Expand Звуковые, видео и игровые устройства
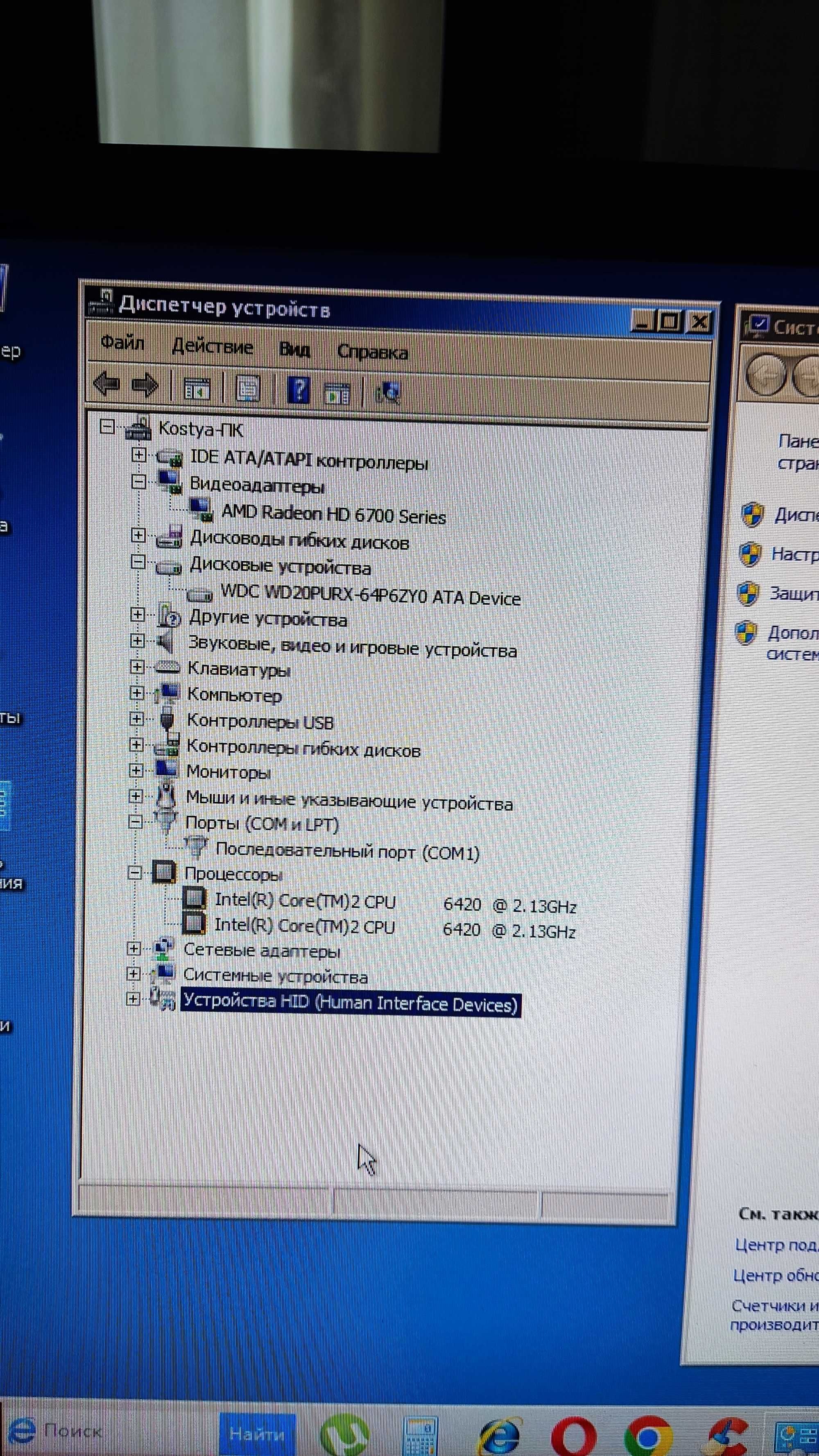The height and width of the screenshot is (1456, 819). click(x=137, y=641)
